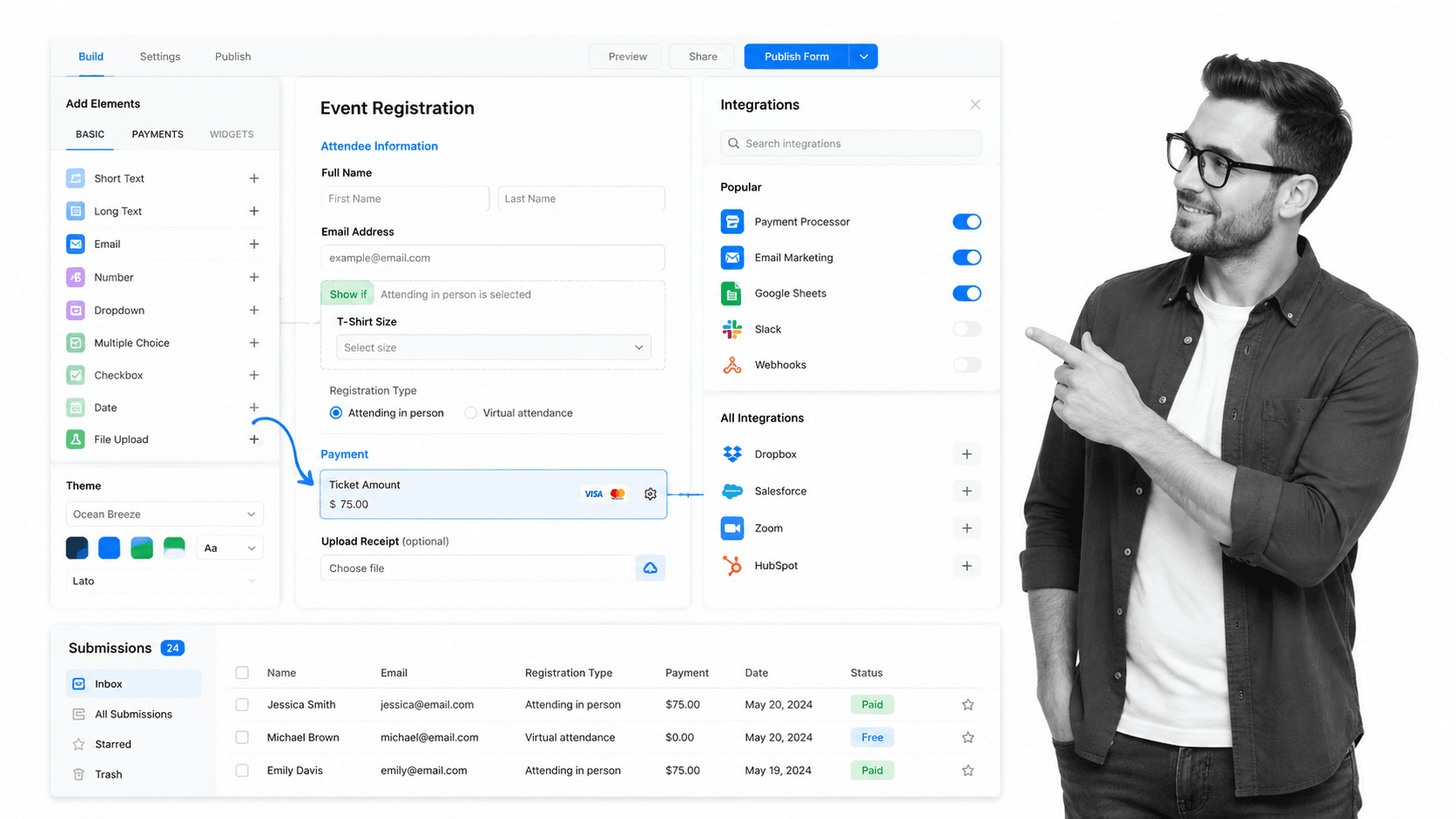
Task: Open the Publish Form dropdown arrow
Action: click(864, 57)
